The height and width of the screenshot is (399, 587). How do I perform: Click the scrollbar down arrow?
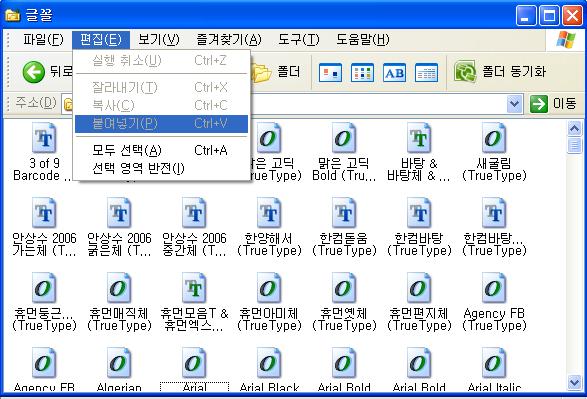tap(574, 382)
